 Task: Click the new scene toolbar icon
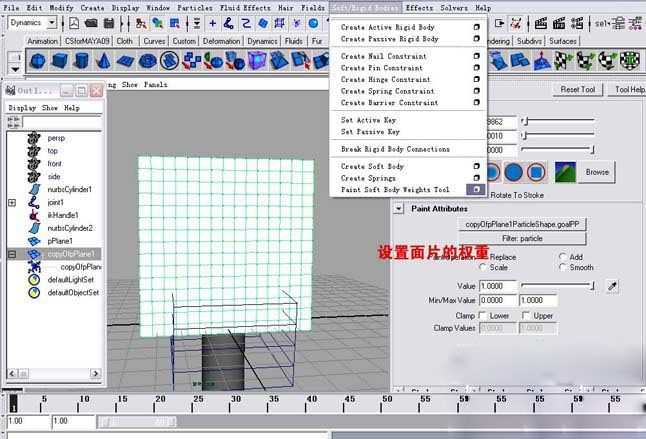click(x=74, y=23)
